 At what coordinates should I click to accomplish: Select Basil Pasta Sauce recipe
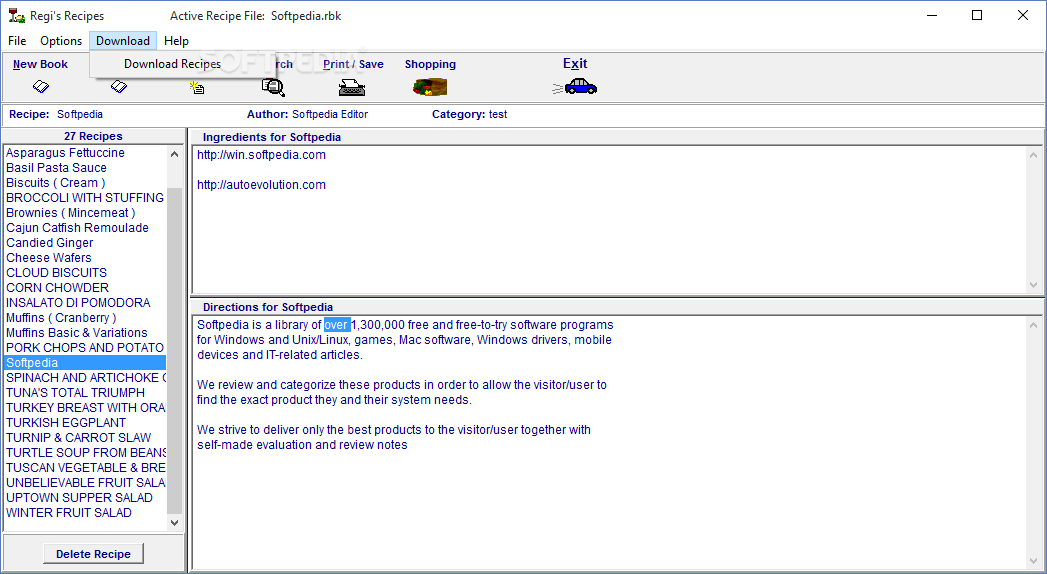(x=85, y=168)
